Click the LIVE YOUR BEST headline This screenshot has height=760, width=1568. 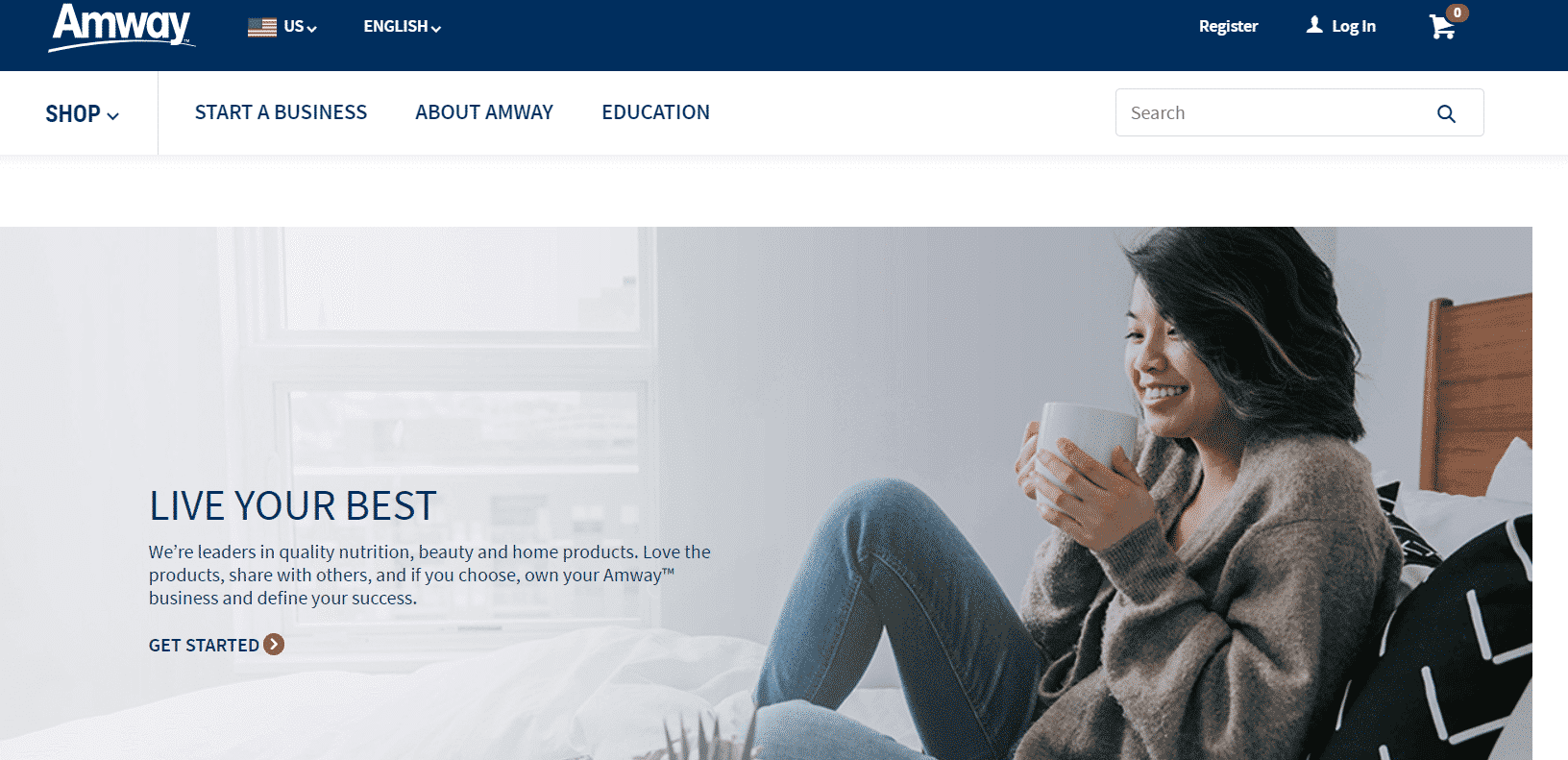293,506
